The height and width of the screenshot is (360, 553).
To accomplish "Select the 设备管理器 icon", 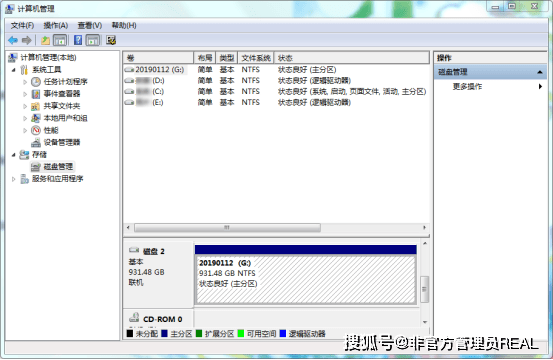I will pos(36,142).
